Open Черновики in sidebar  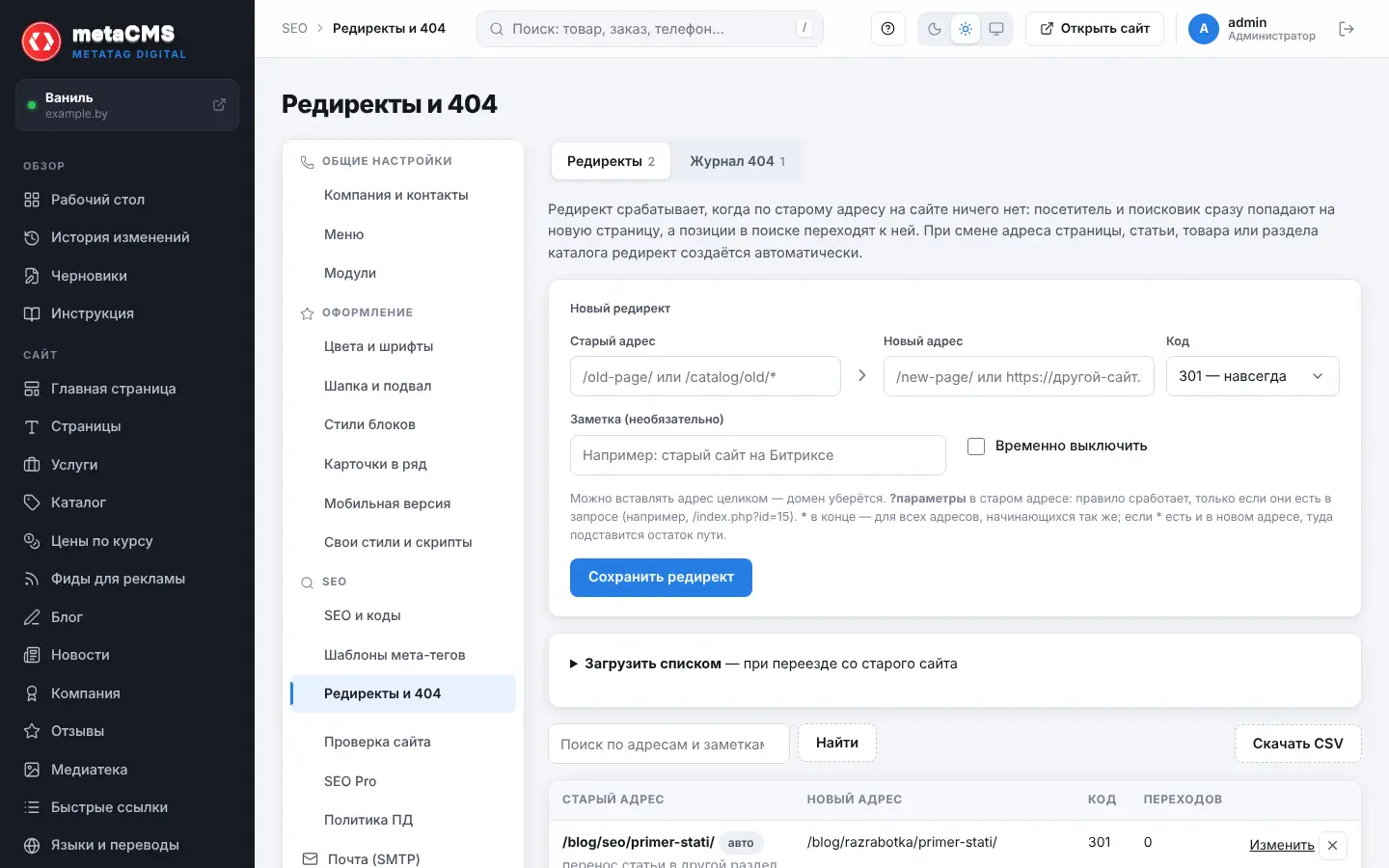tap(127, 276)
